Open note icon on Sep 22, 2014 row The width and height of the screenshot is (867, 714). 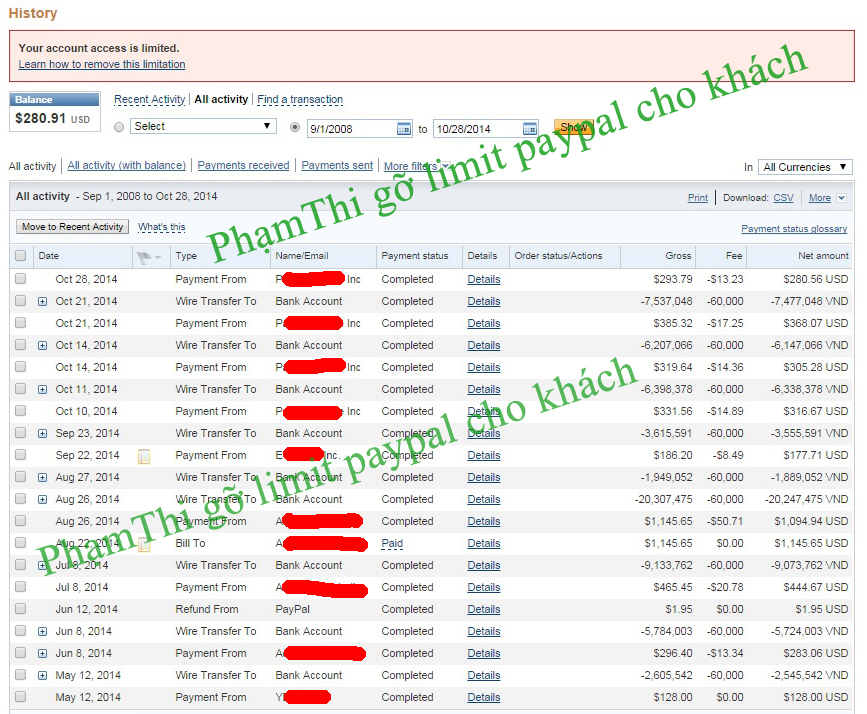coord(144,456)
